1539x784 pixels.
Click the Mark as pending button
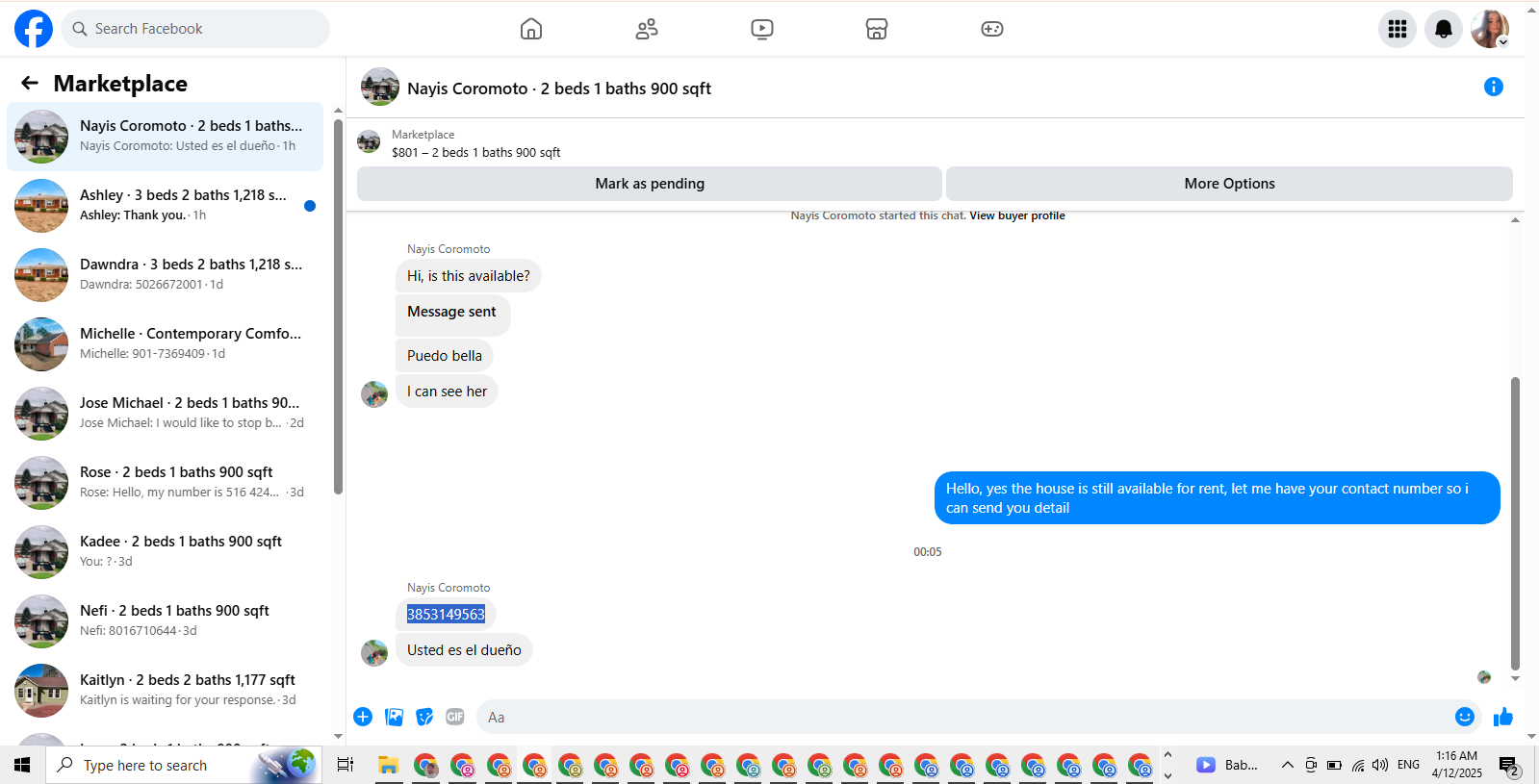pyautogui.click(x=650, y=184)
